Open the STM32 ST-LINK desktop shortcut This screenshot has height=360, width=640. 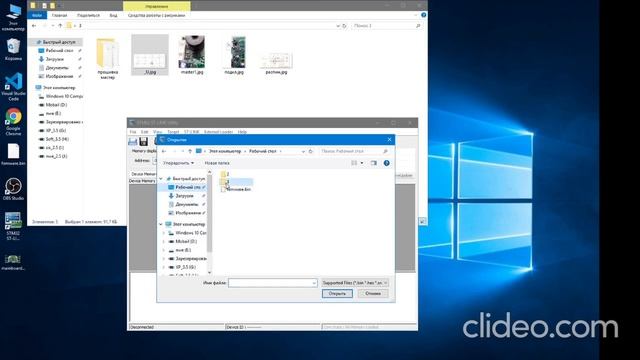pos(13,226)
